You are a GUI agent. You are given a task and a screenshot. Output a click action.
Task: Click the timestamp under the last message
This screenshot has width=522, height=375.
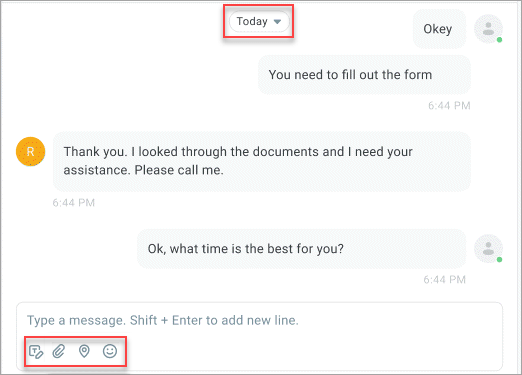click(444, 280)
